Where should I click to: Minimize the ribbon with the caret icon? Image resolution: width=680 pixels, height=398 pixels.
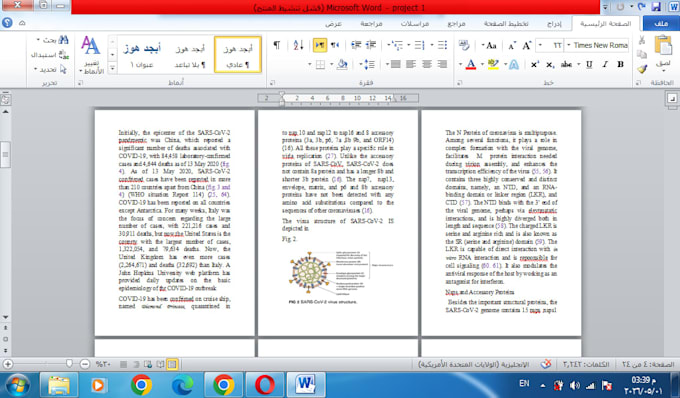22,23
